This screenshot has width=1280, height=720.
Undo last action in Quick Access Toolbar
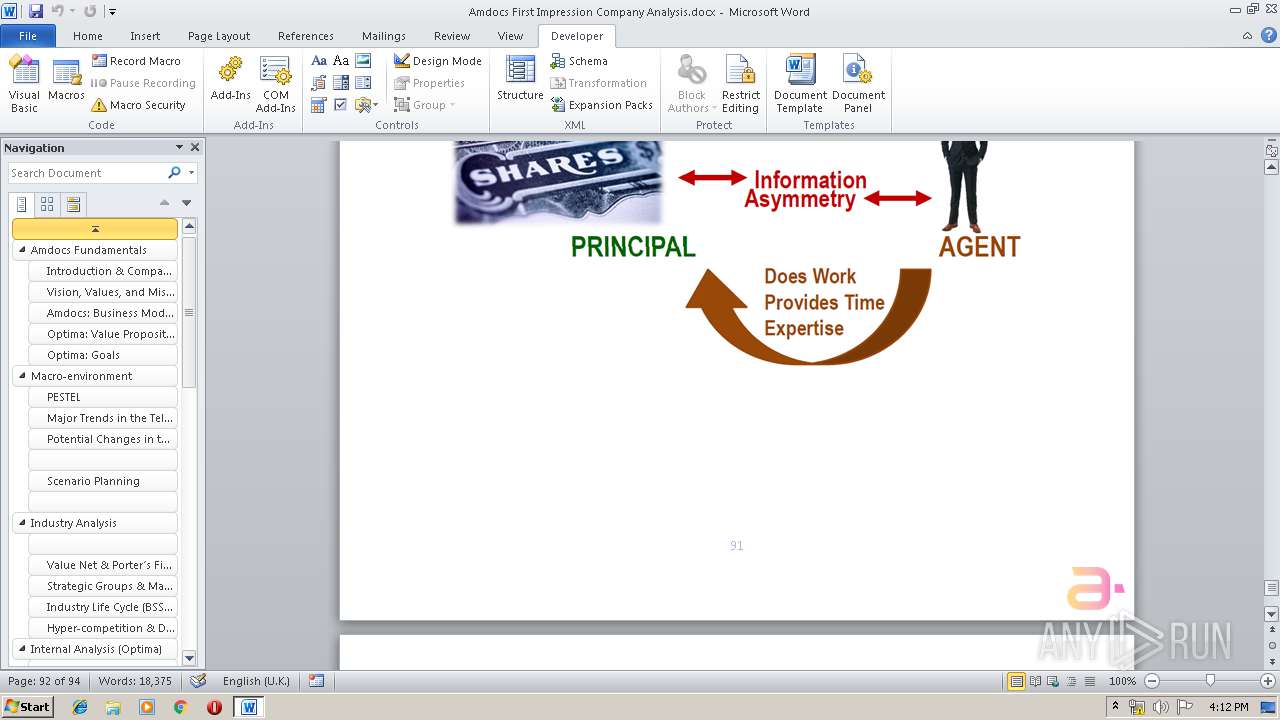click(58, 11)
